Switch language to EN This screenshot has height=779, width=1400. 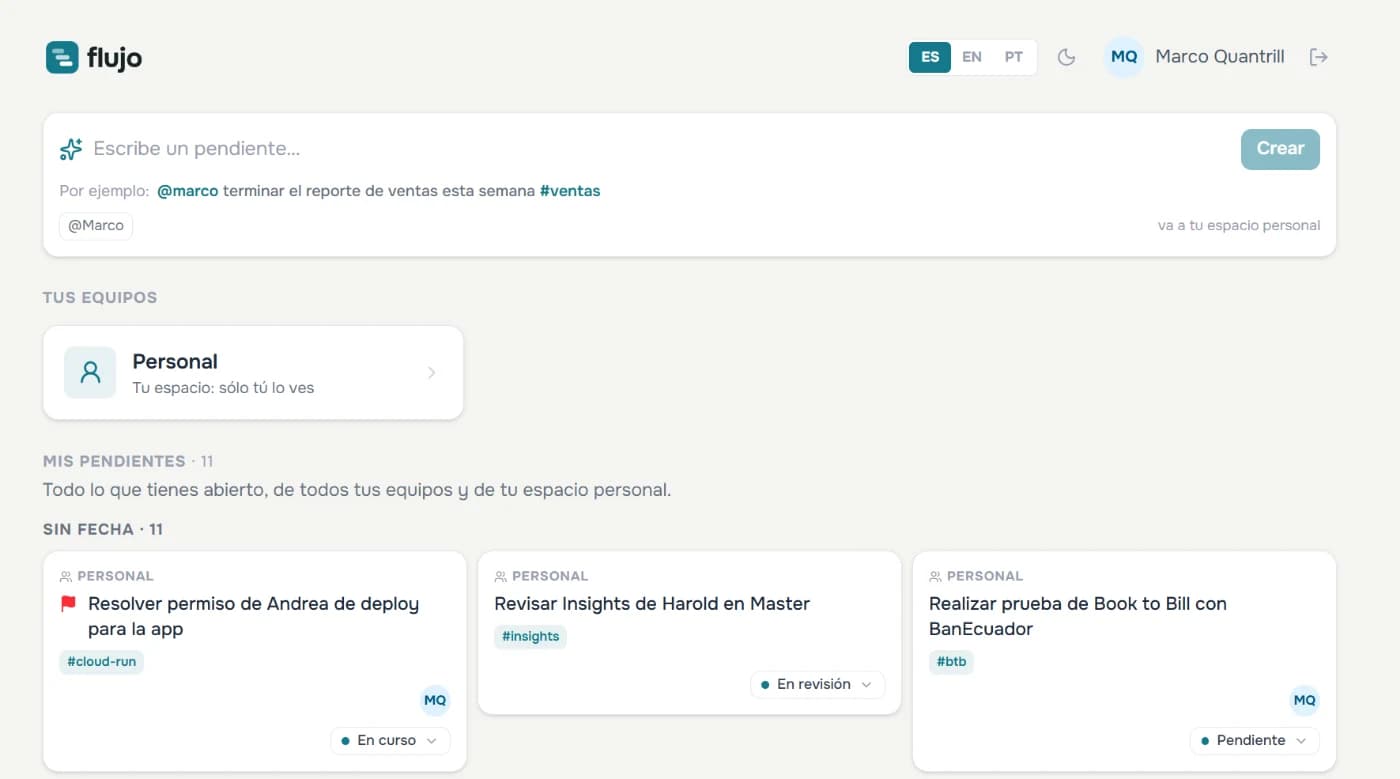click(972, 57)
